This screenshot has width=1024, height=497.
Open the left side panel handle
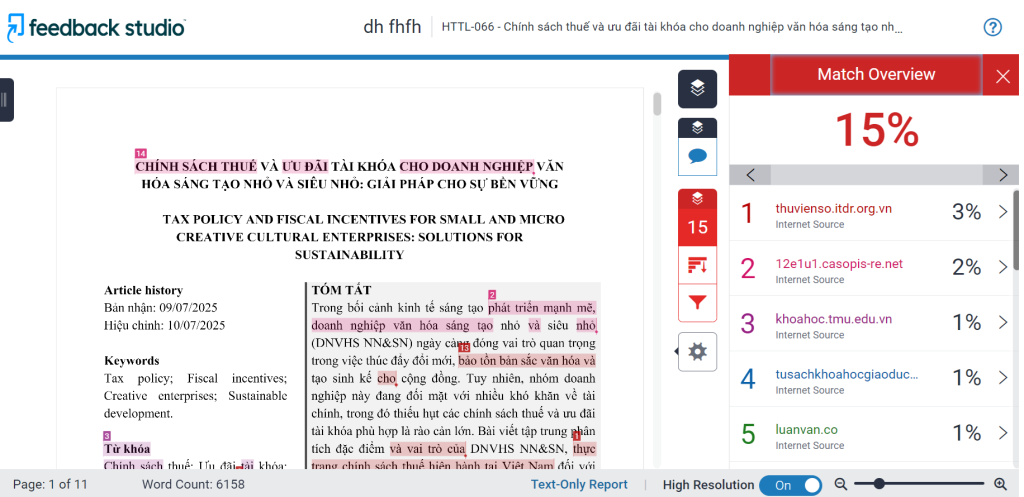[6, 100]
